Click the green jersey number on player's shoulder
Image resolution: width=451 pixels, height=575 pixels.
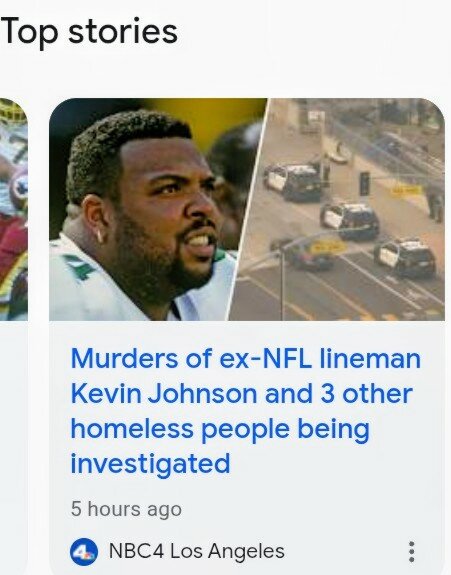tap(79, 267)
